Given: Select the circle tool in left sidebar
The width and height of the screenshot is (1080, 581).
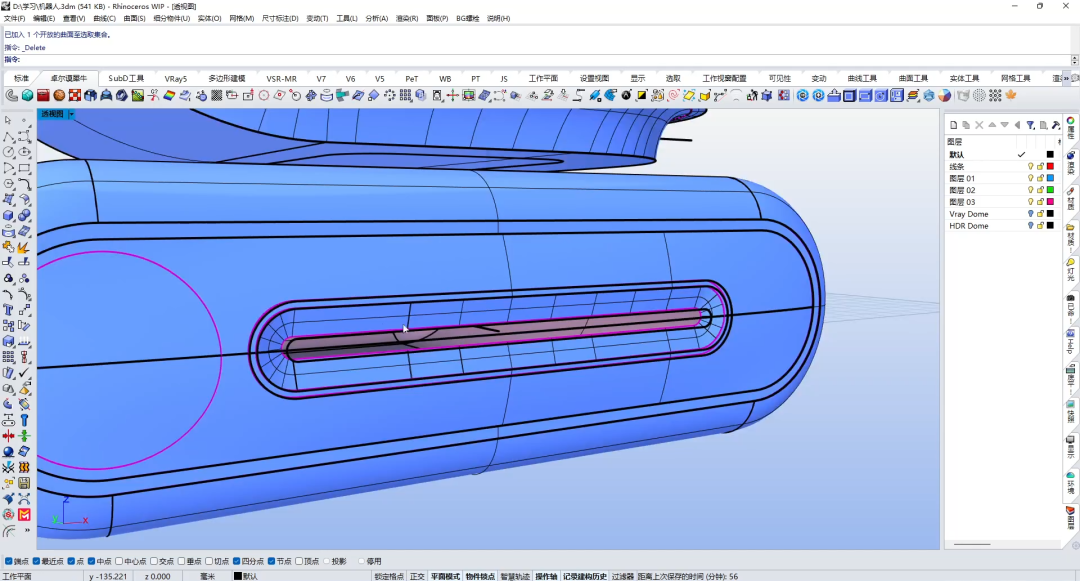Looking at the screenshot, I should coord(8,151).
